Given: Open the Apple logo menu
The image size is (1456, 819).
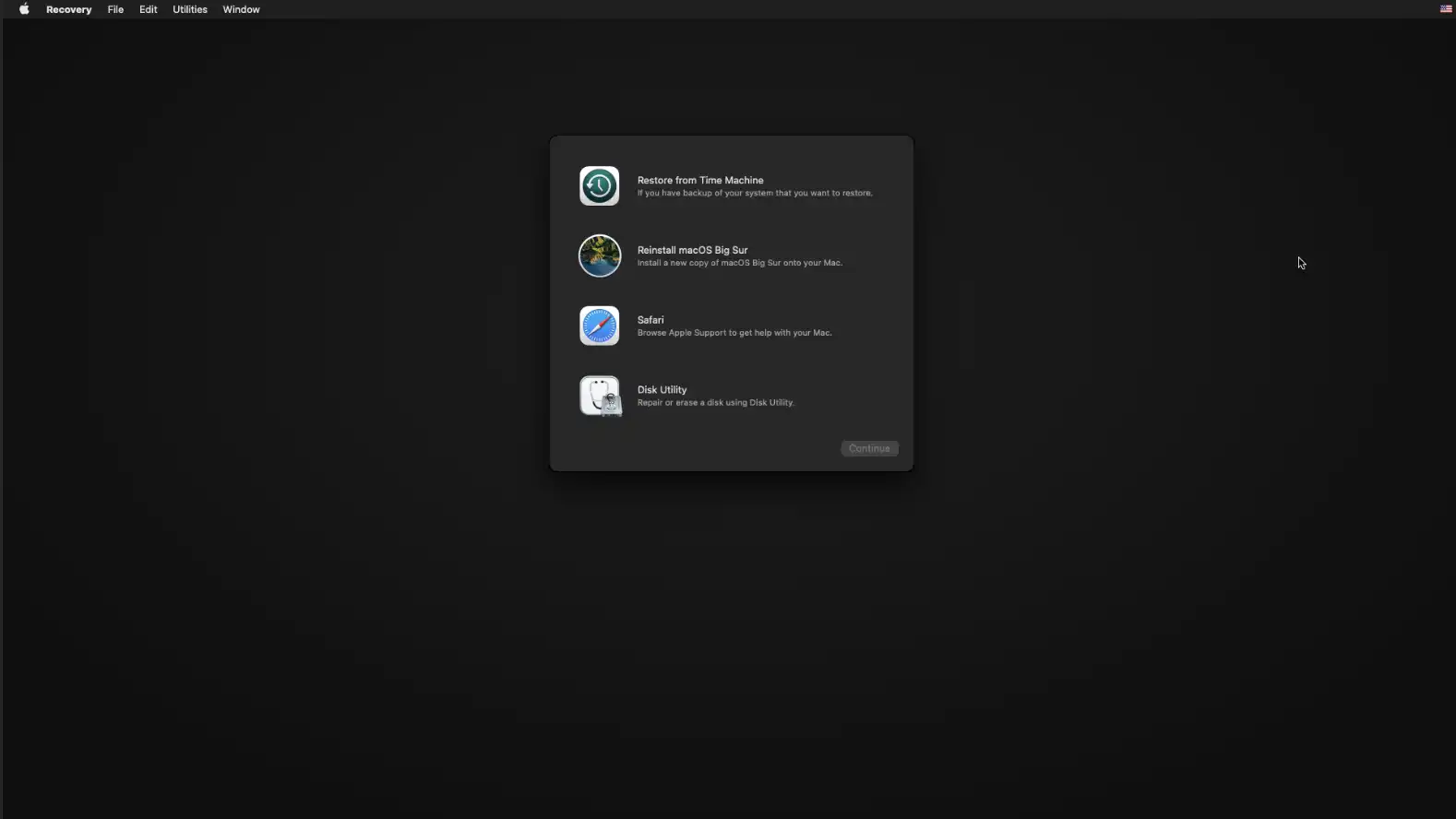Looking at the screenshot, I should 24,9.
